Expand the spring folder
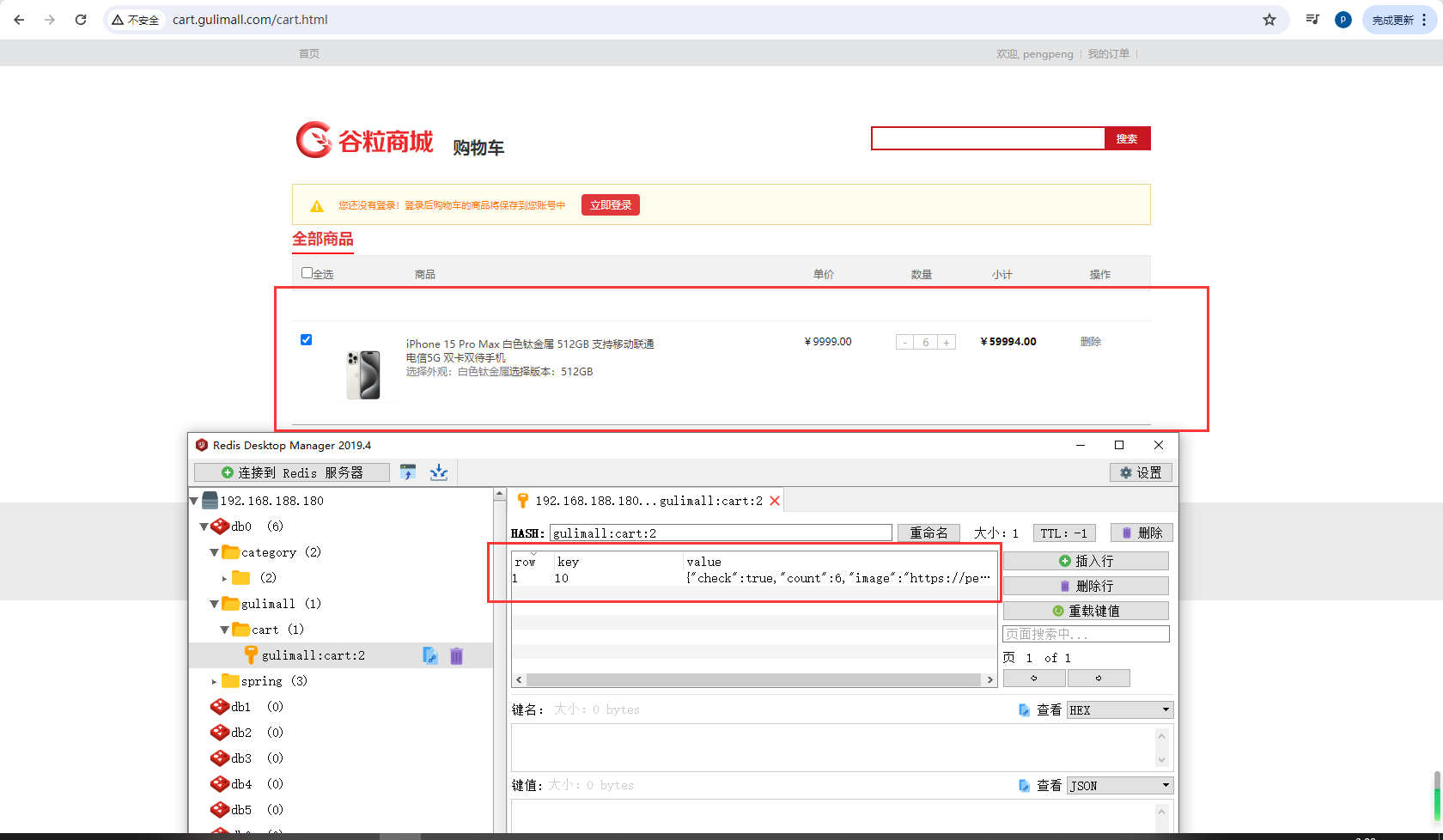 215,681
